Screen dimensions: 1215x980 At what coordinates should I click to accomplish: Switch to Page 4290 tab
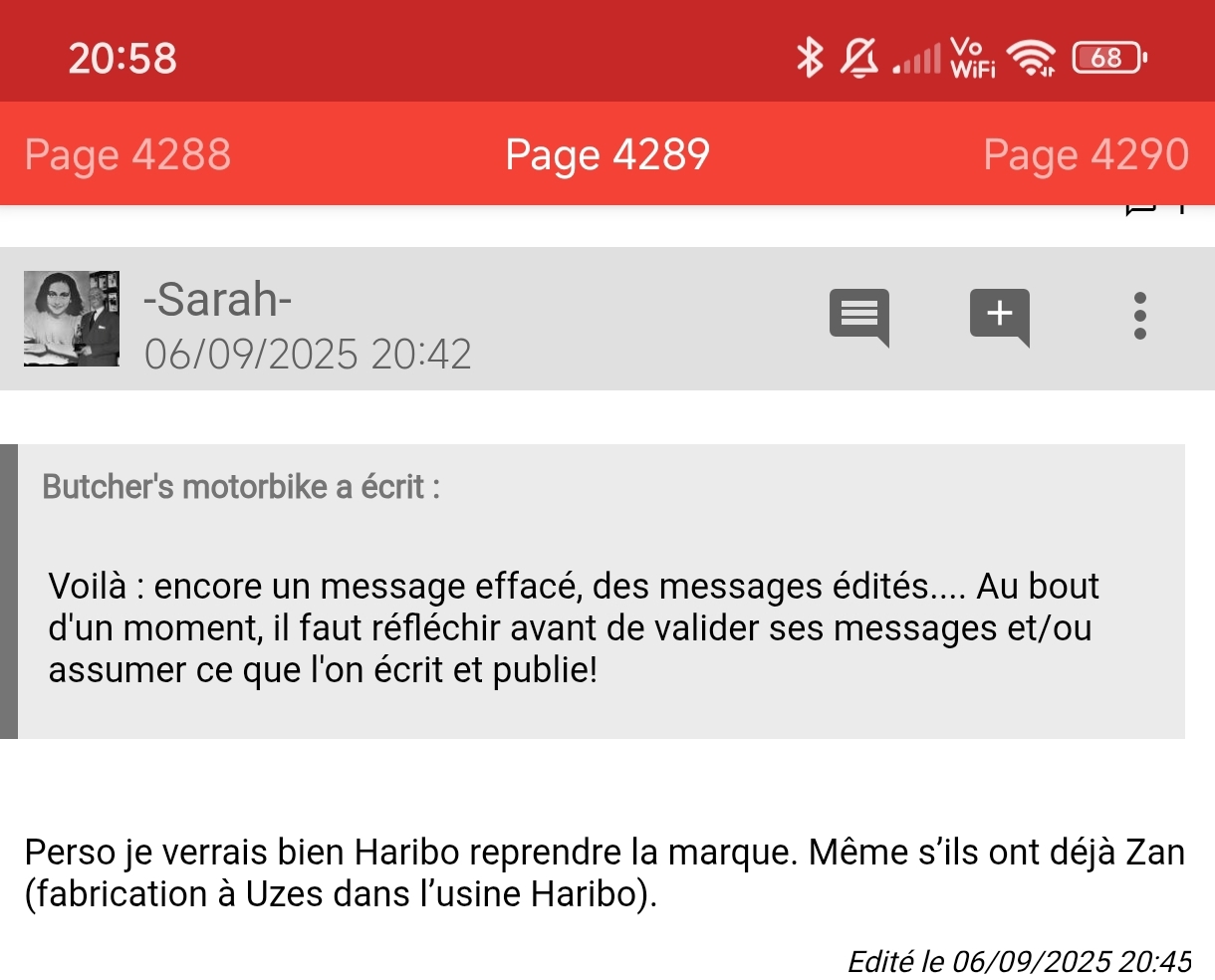pos(1087,154)
